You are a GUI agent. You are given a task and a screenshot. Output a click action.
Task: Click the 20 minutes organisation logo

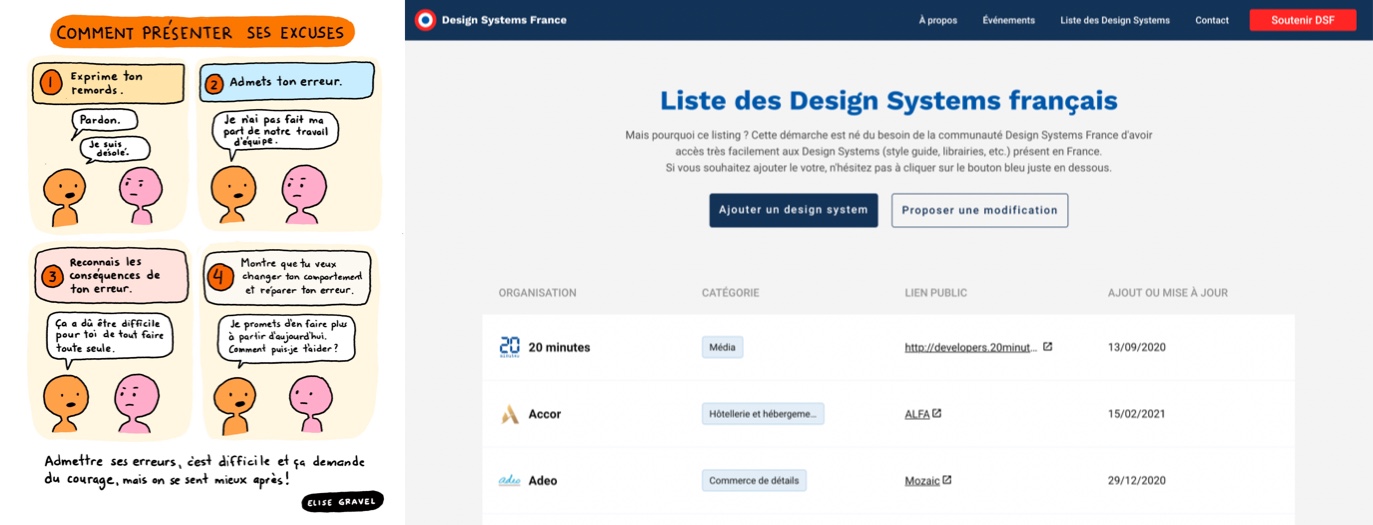point(509,347)
